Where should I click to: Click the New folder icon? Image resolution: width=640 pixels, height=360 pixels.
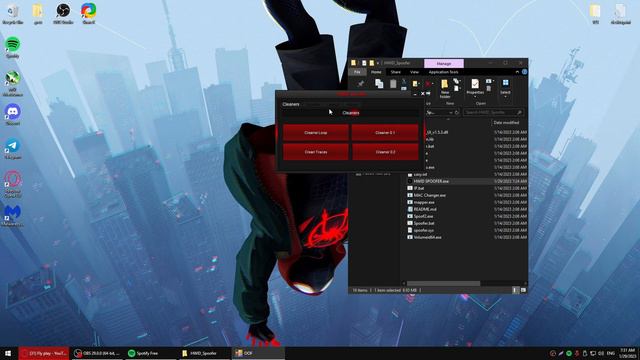(444, 88)
